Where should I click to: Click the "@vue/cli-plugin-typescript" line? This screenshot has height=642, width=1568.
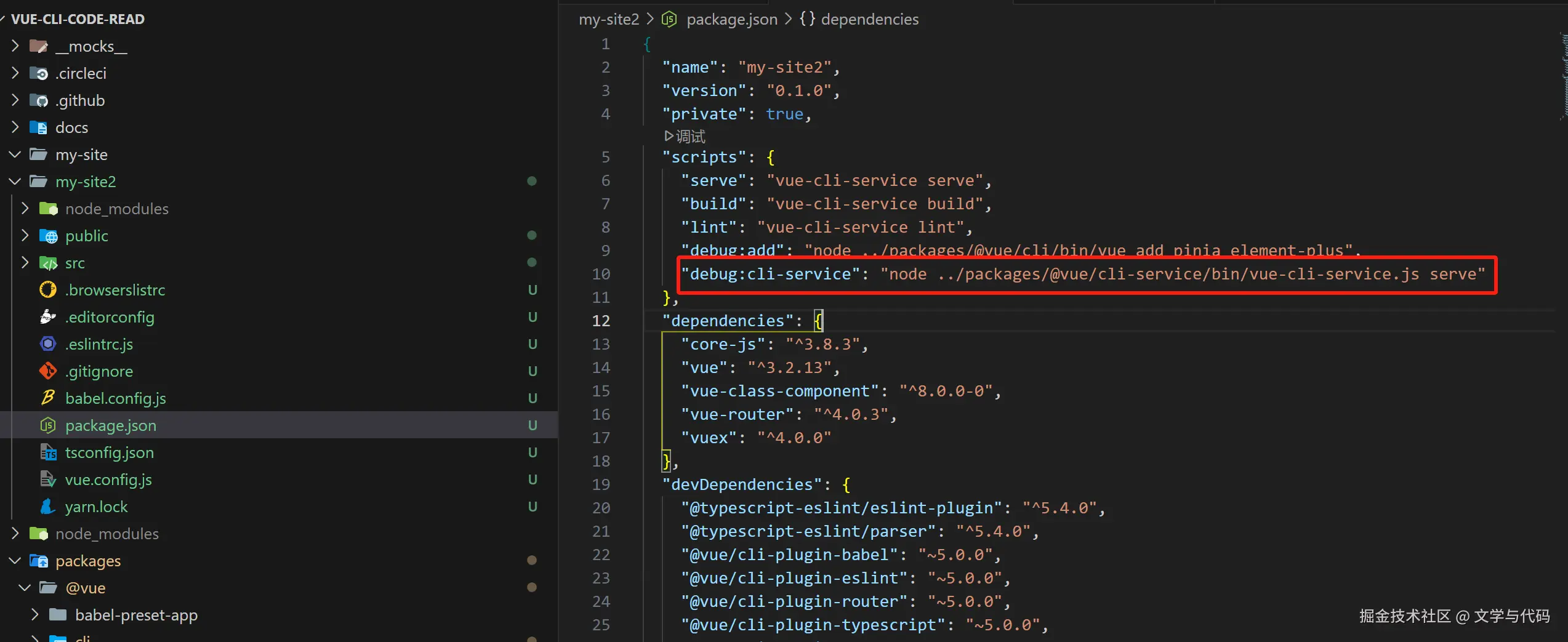coord(865,625)
